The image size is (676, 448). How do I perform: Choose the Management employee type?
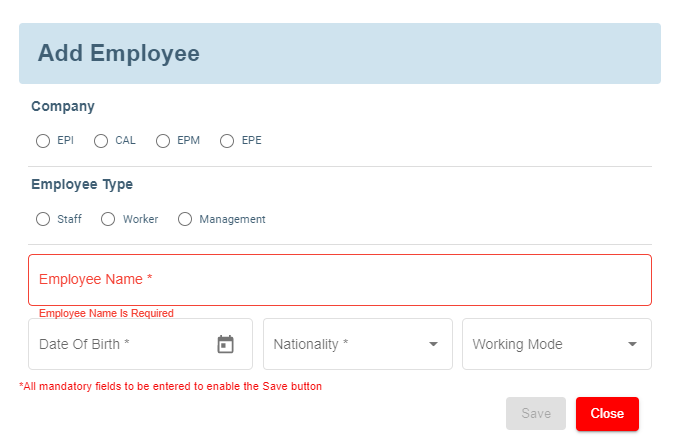[185, 219]
